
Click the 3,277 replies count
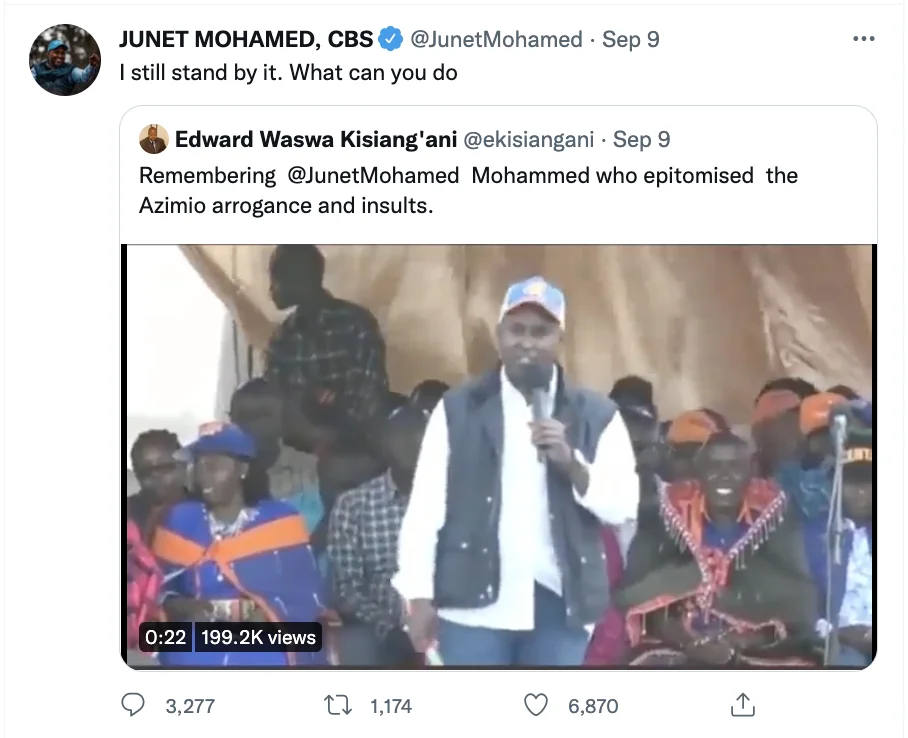pyautogui.click(x=190, y=706)
